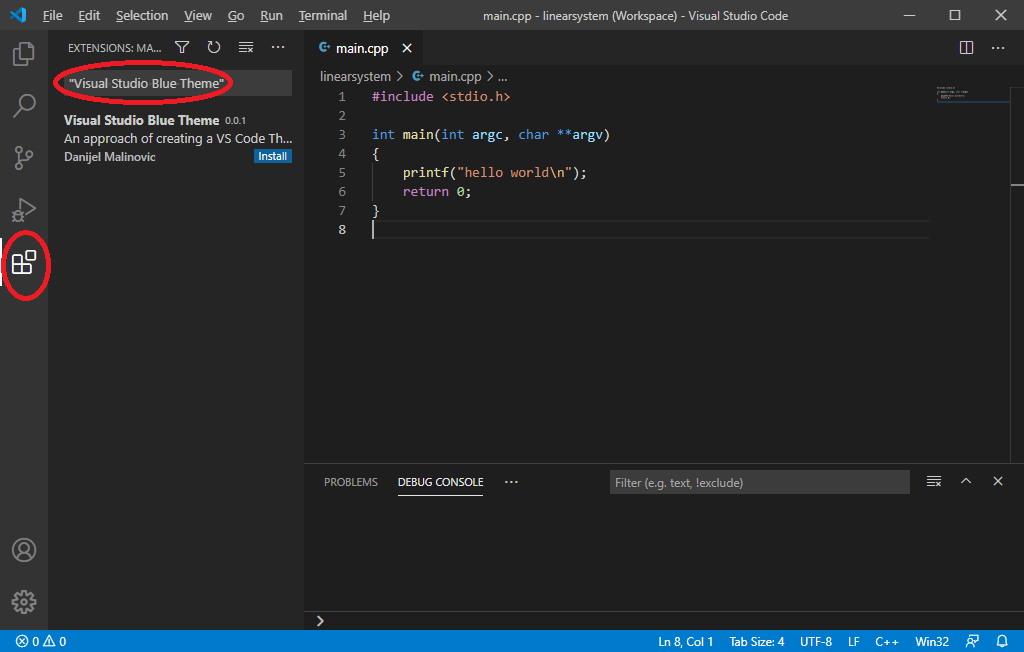Change language mode C++ in status bar
This screenshot has width=1024, height=652.
pyautogui.click(x=887, y=642)
